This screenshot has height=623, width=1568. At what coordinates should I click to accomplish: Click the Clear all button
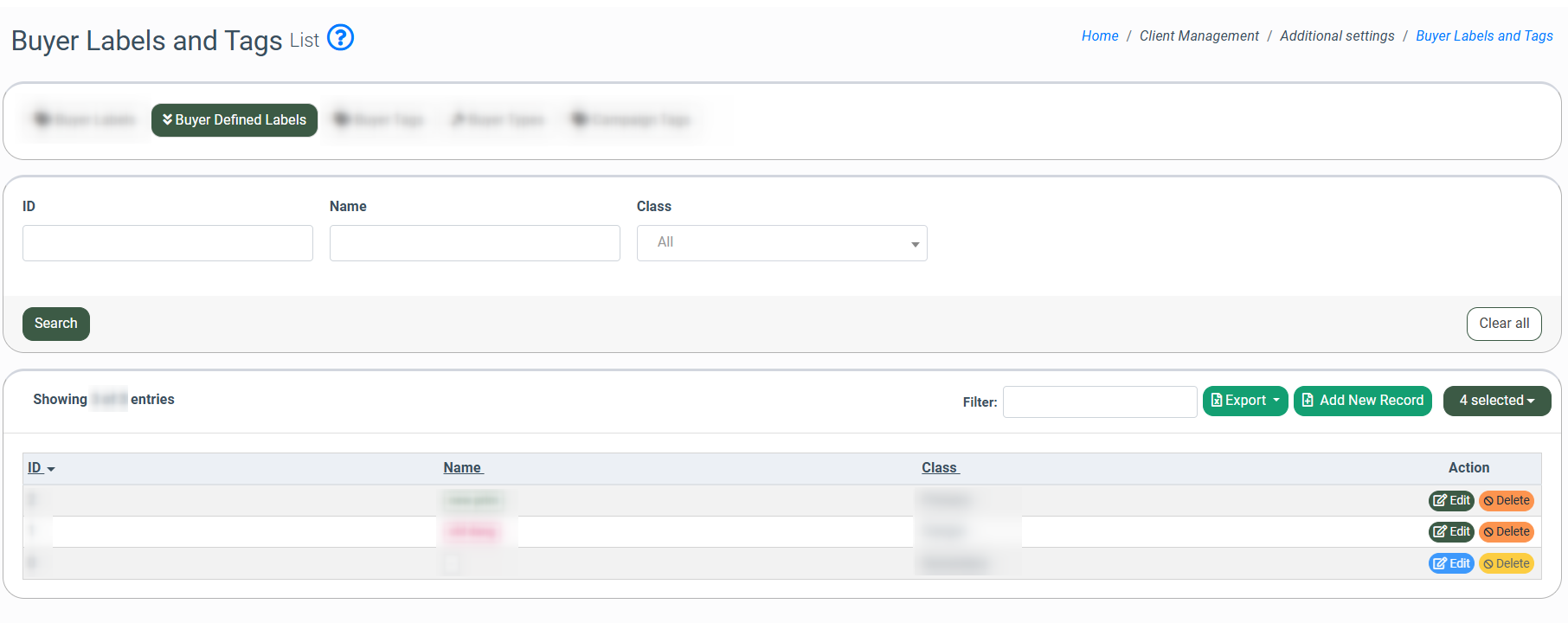(x=1503, y=324)
